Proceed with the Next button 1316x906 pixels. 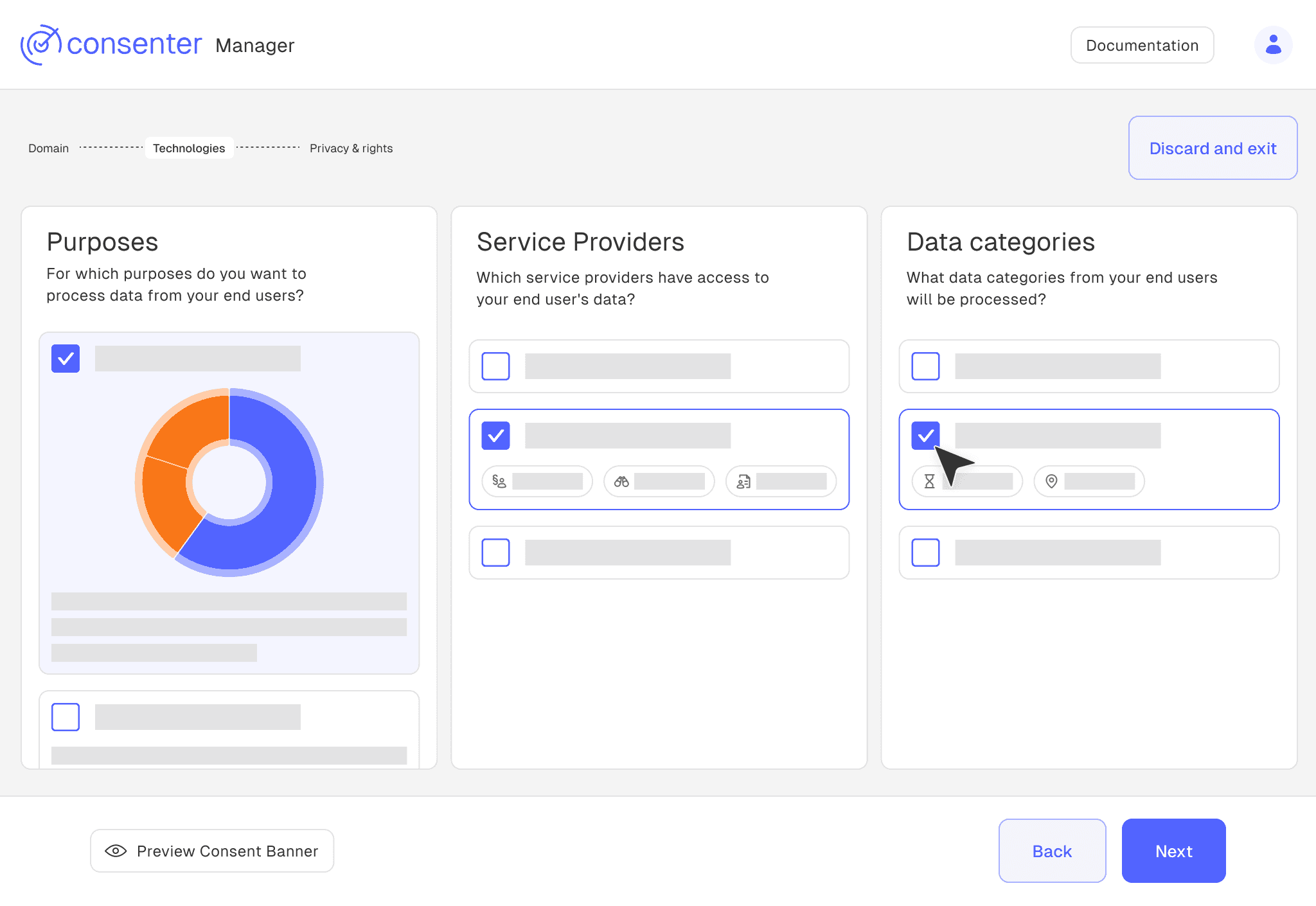click(x=1173, y=851)
